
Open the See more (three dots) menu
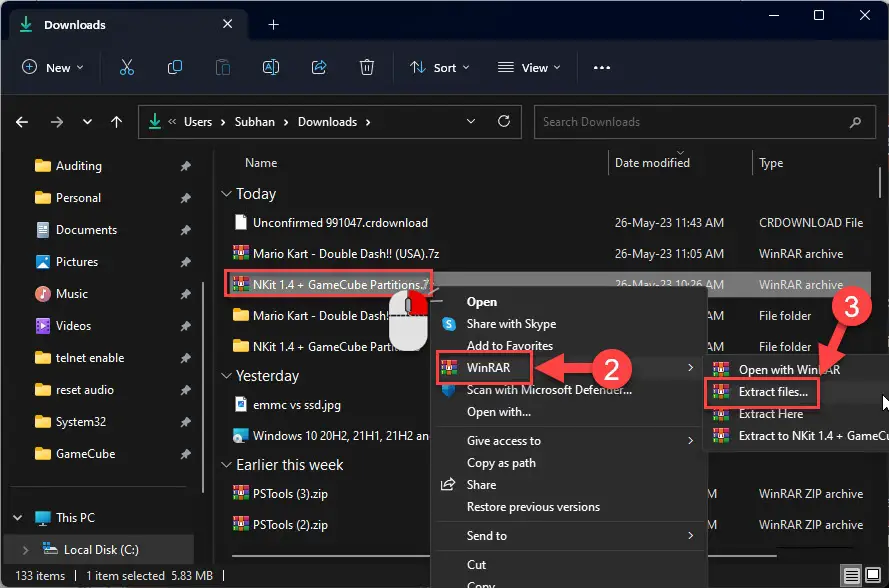point(602,67)
